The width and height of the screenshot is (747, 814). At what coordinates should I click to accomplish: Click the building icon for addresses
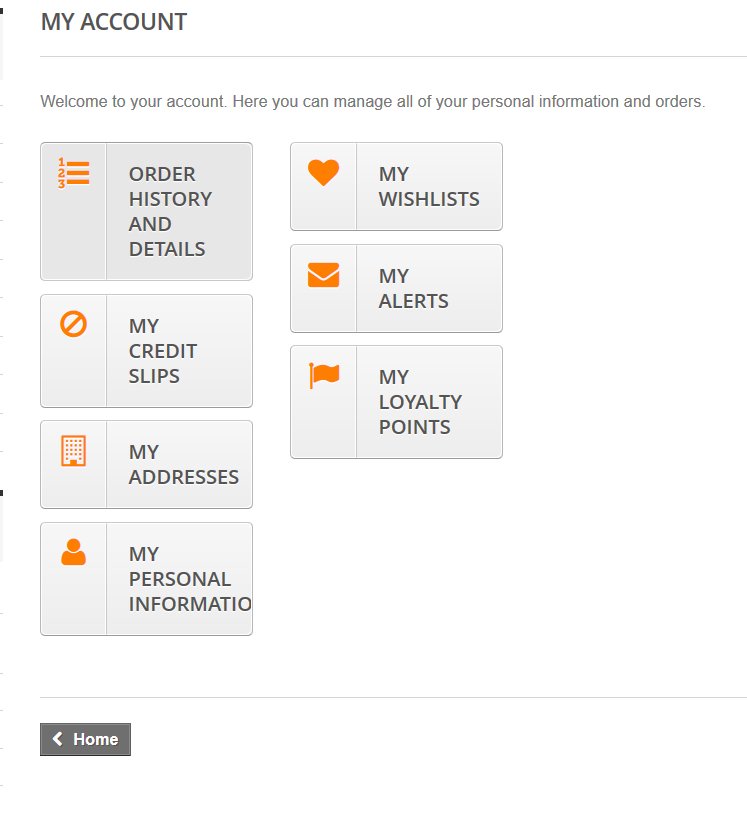73,451
